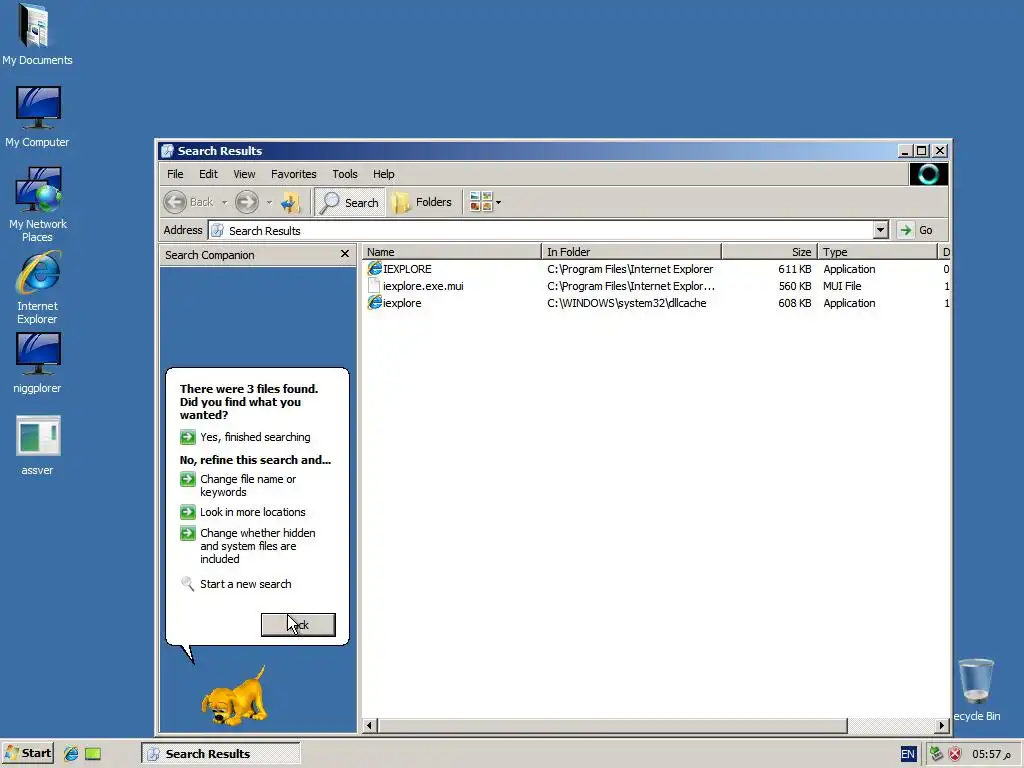The image size is (1024, 768).
Task: Click the network tray icon
Action: (x=936, y=754)
